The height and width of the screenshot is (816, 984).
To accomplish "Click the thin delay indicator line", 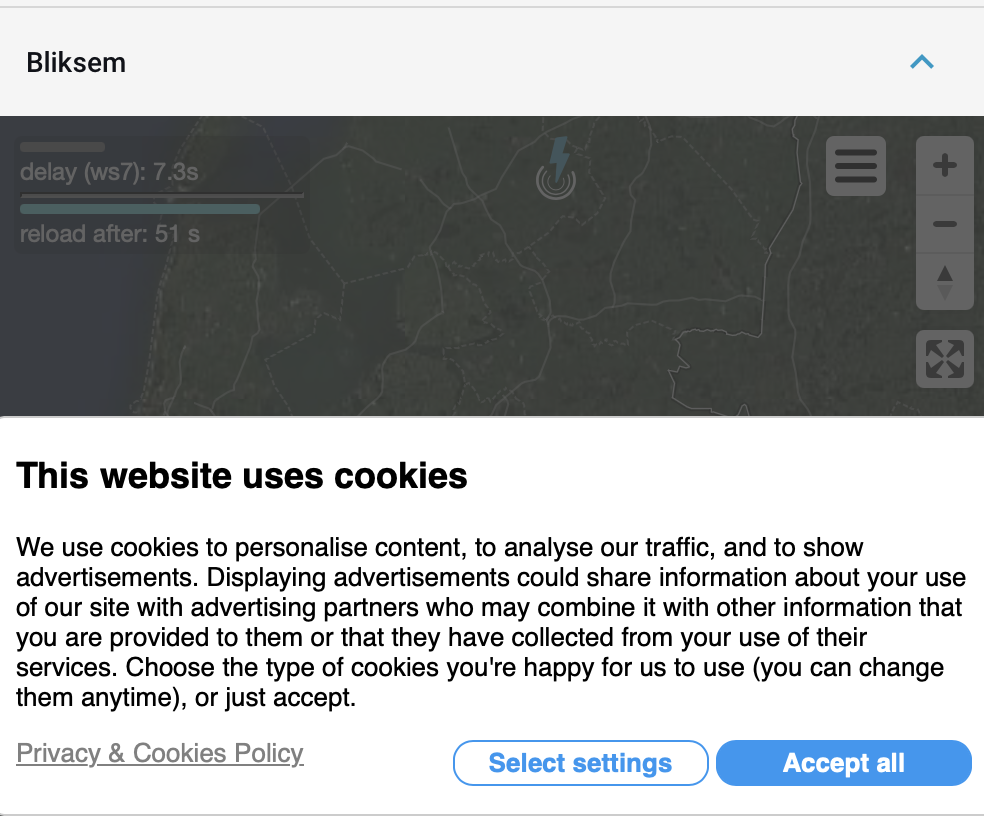I will (x=162, y=195).
